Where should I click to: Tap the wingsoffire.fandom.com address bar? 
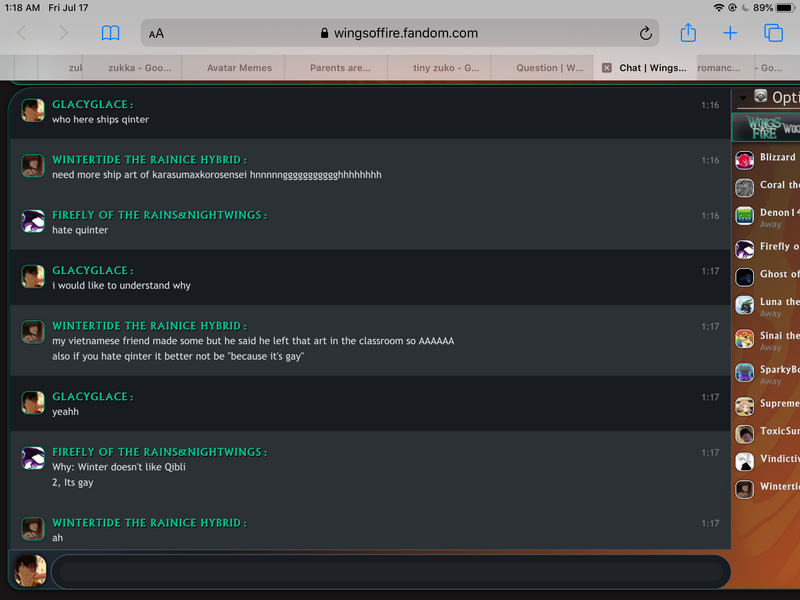tap(400, 33)
